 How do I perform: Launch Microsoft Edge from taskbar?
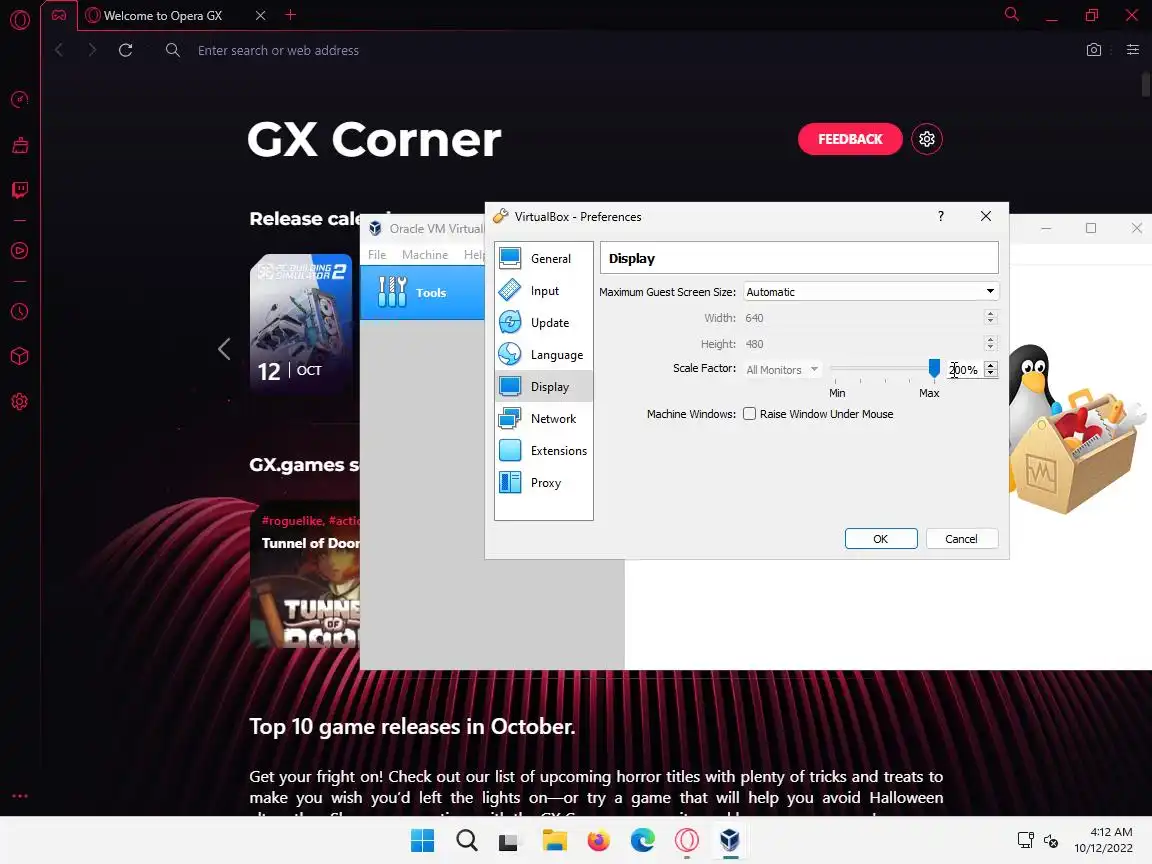[x=643, y=840]
